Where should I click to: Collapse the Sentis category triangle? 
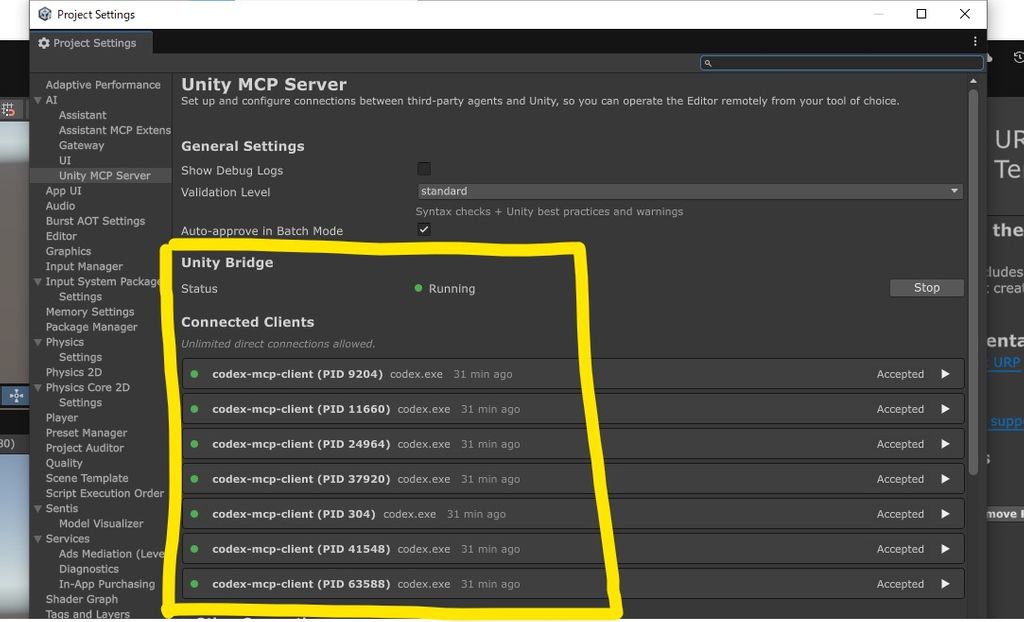point(38,508)
